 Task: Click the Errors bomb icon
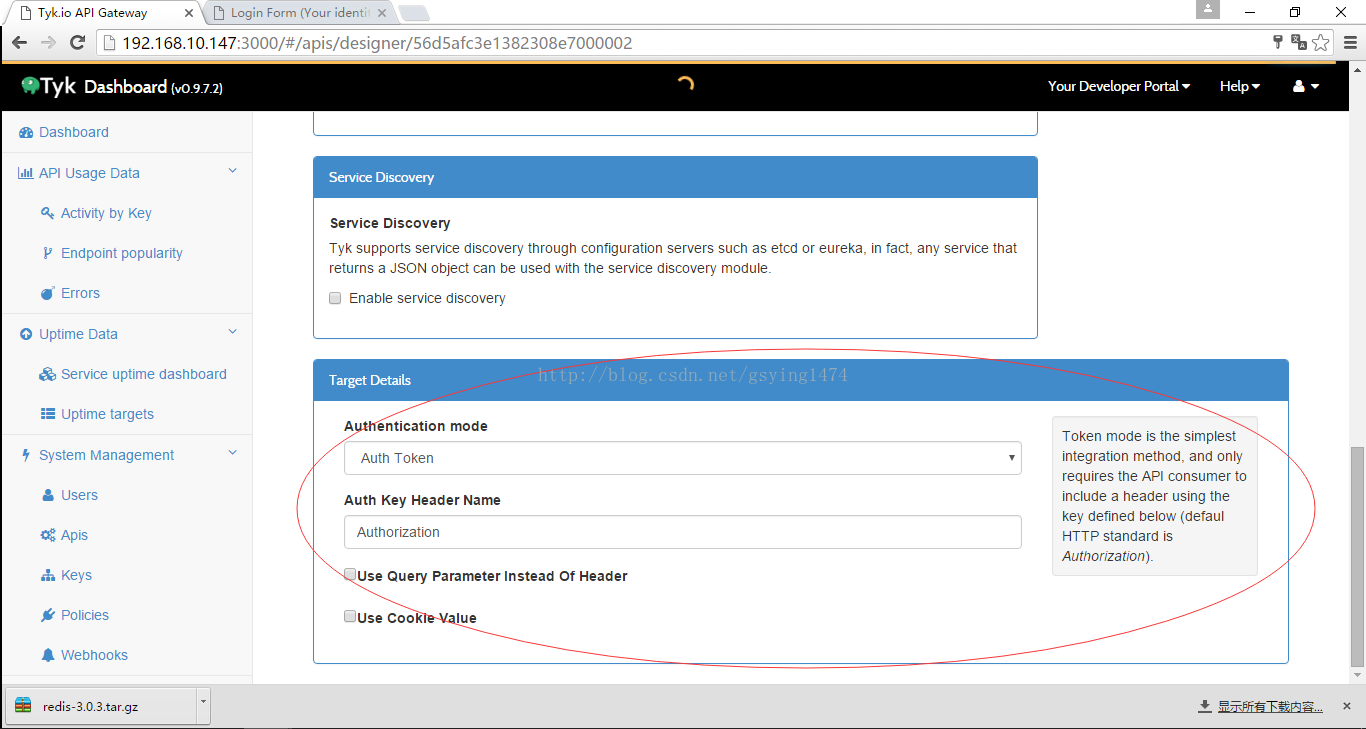pos(47,293)
